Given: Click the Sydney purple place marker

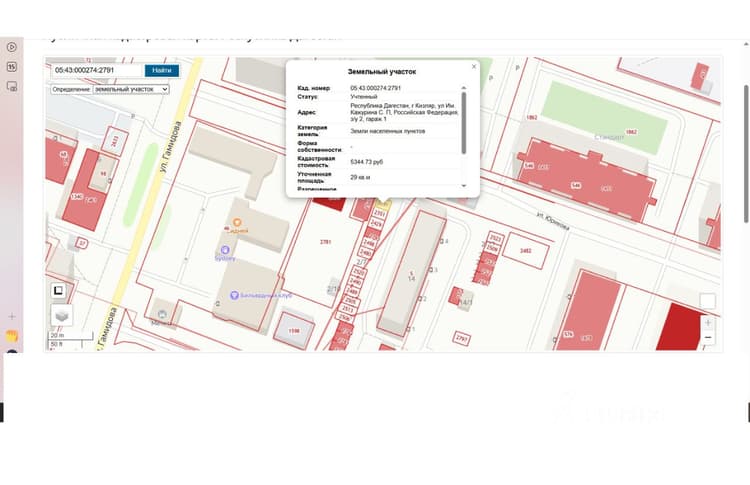Looking at the screenshot, I should click(x=225, y=250).
